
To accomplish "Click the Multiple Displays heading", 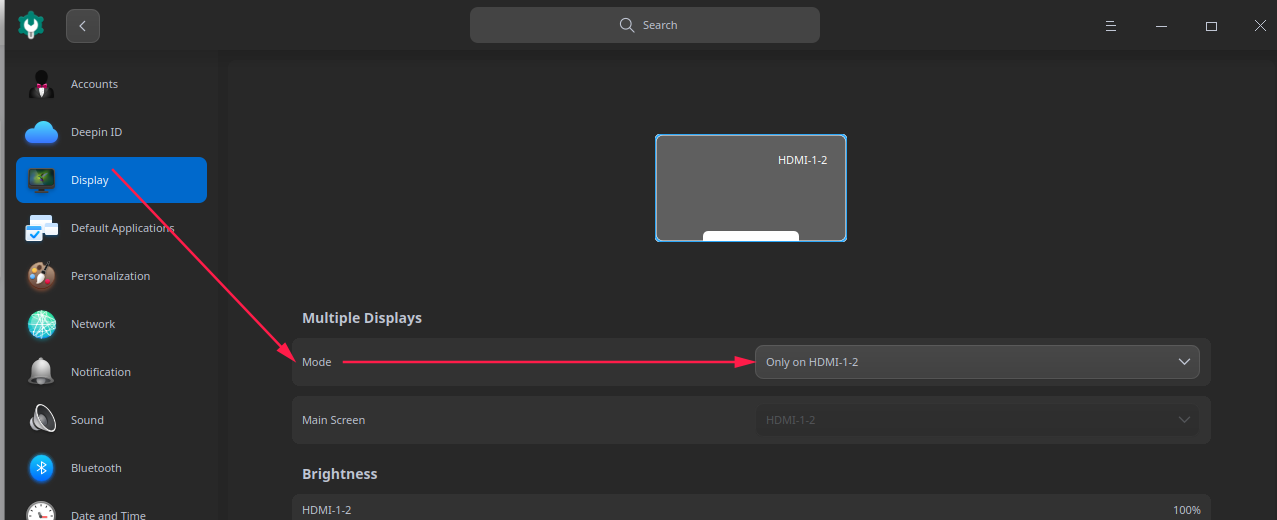I will pyautogui.click(x=362, y=318).
